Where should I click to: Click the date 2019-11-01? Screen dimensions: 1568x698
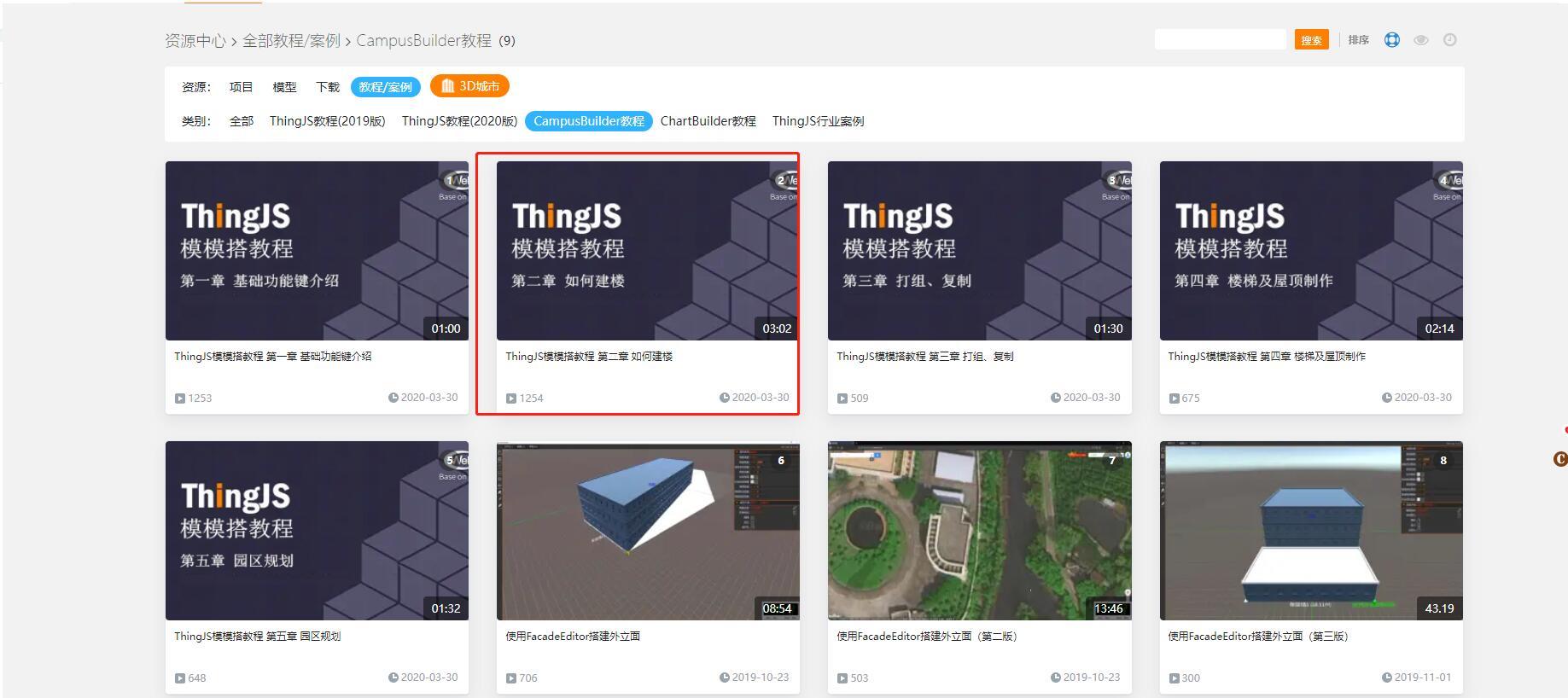click(x=1423, y=678)
